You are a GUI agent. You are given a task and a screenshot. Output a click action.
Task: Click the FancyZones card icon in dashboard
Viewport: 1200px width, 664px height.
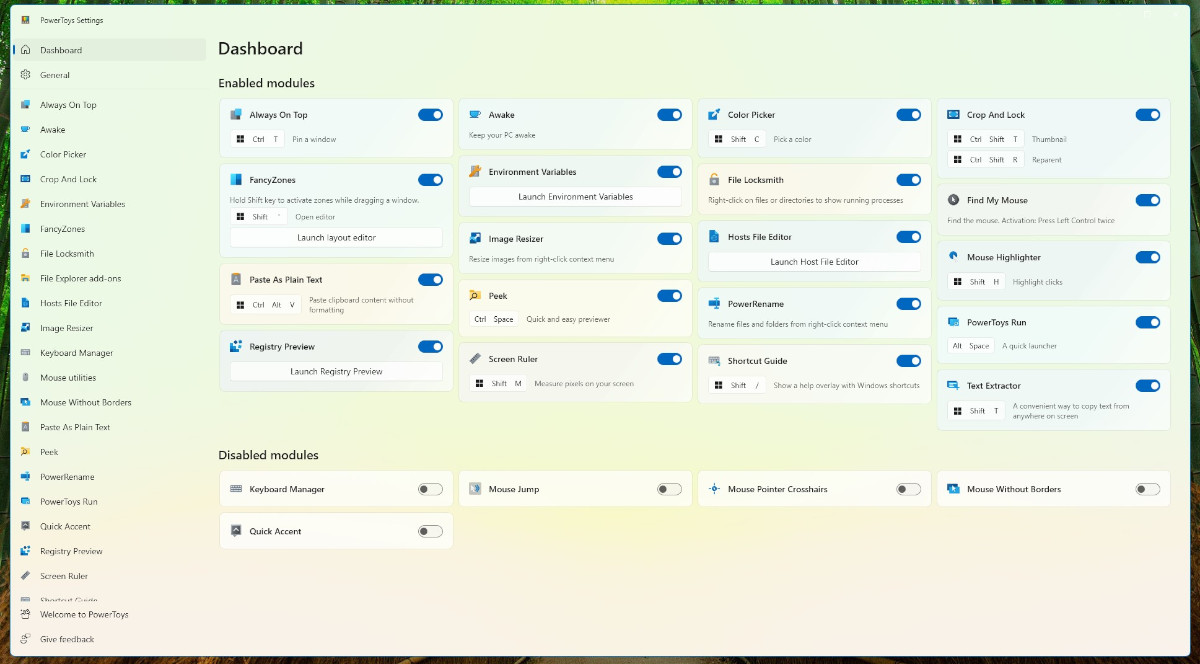click(236, 180)
